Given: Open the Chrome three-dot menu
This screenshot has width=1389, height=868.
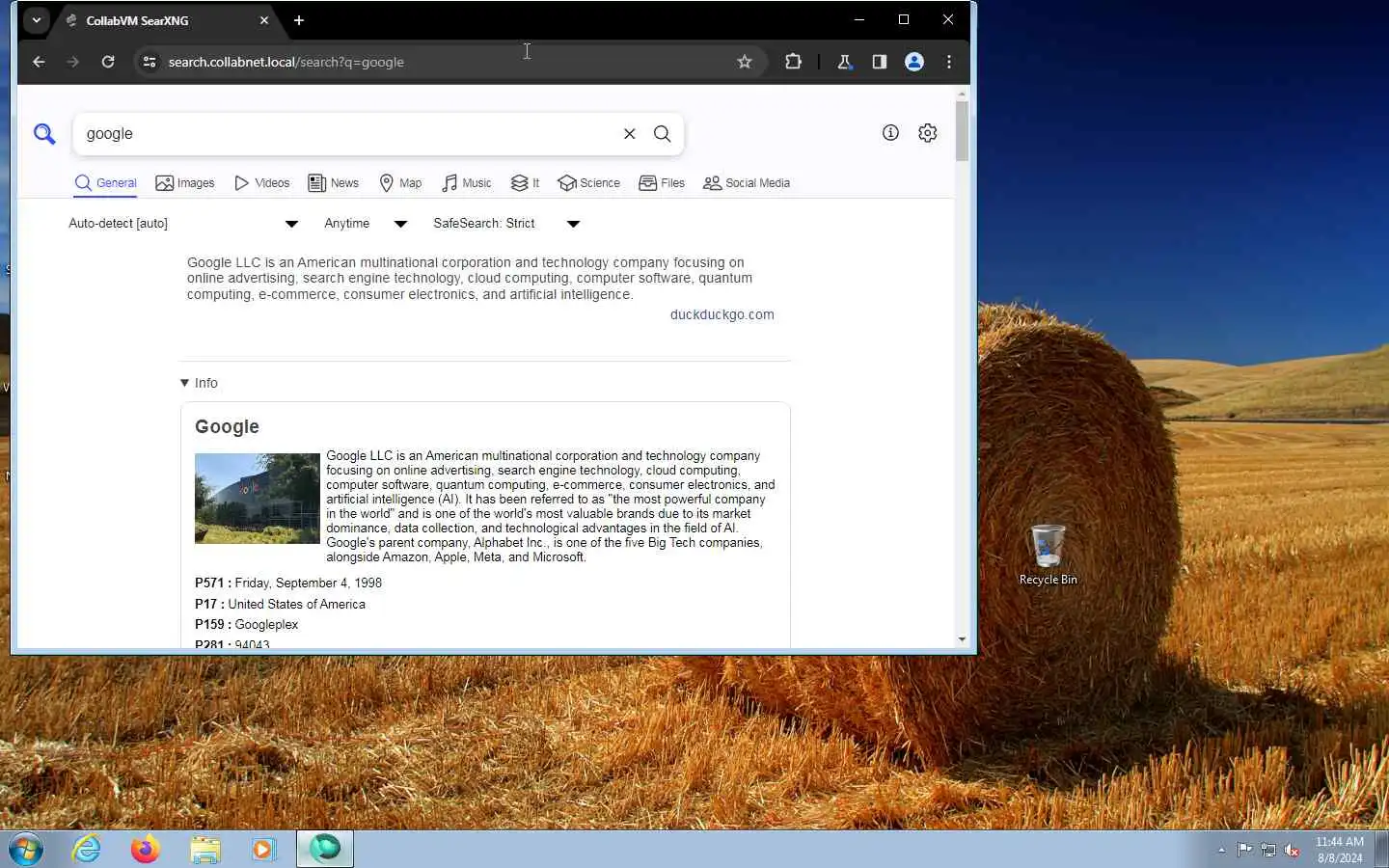Looking at the screenshot, I should click(949, 62).
